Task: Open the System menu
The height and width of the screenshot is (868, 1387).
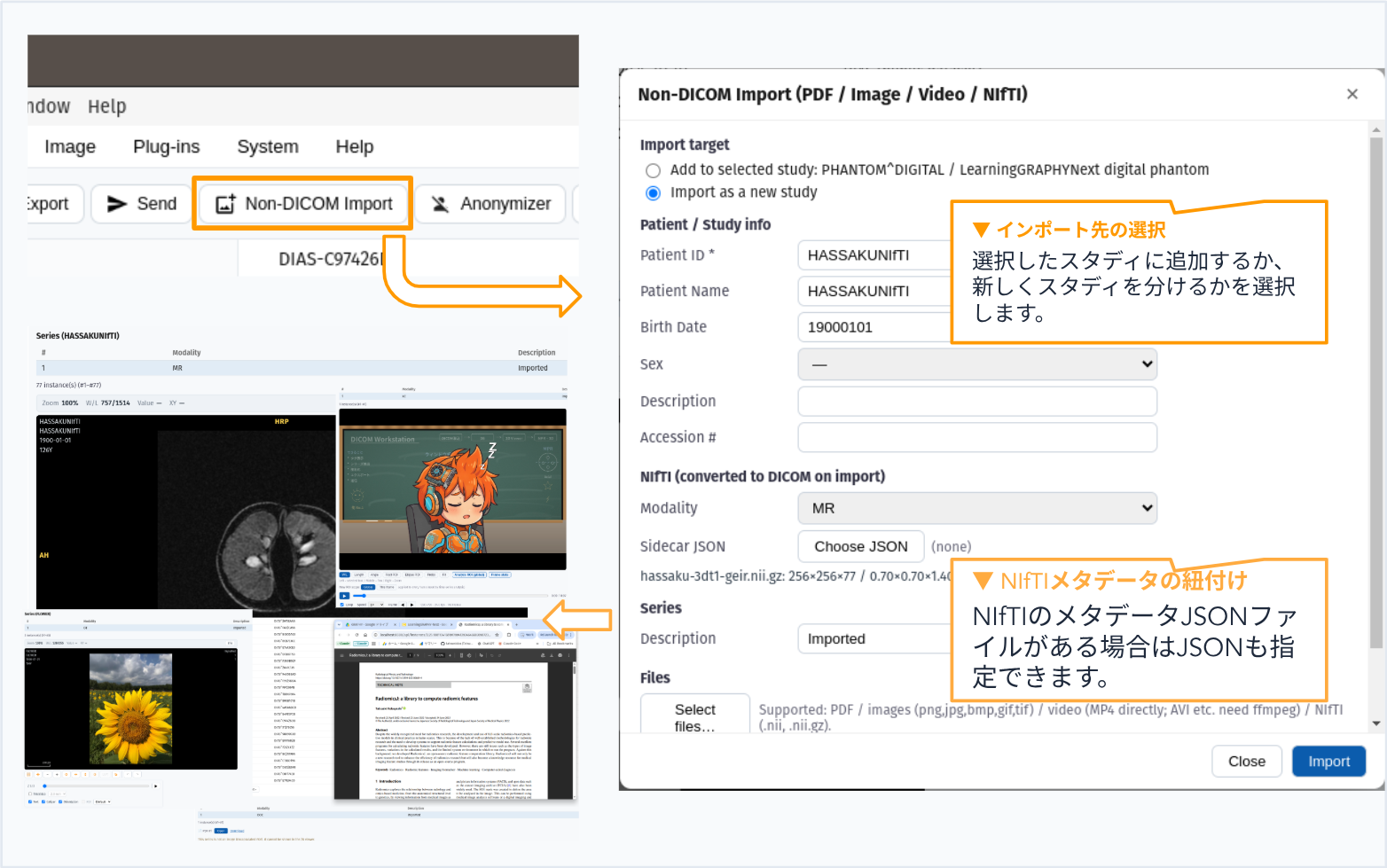Action: click(x=268, y=147)
